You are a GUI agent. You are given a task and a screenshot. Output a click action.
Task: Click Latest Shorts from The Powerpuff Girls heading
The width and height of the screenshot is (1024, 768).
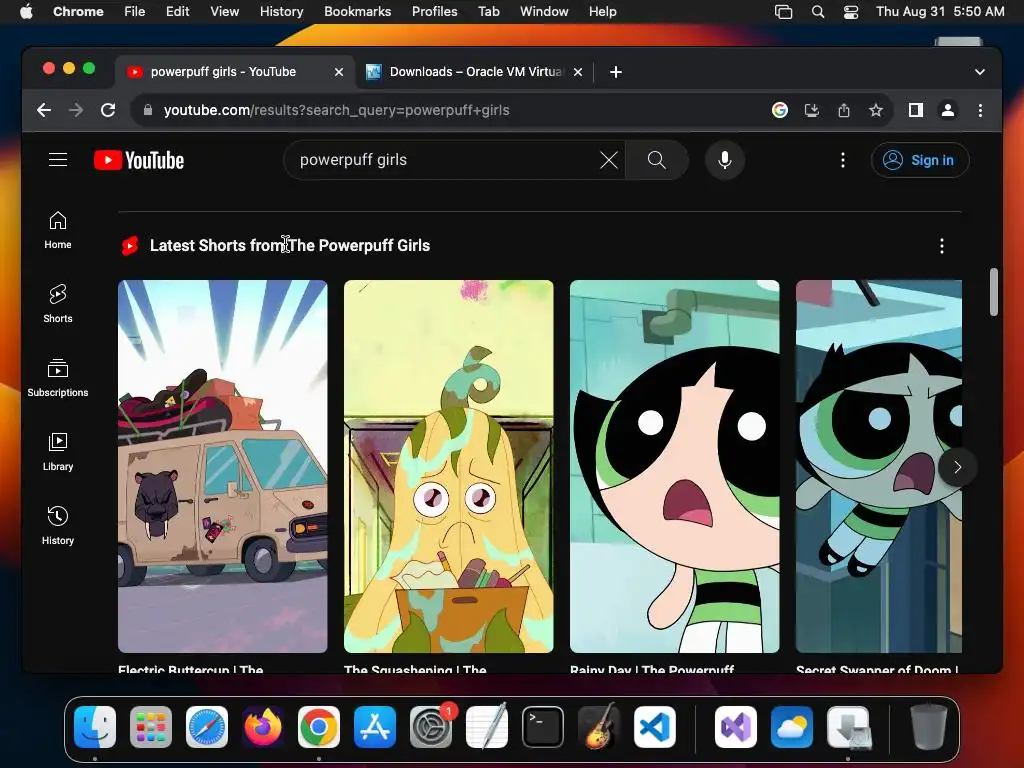(x=290, y=246)
